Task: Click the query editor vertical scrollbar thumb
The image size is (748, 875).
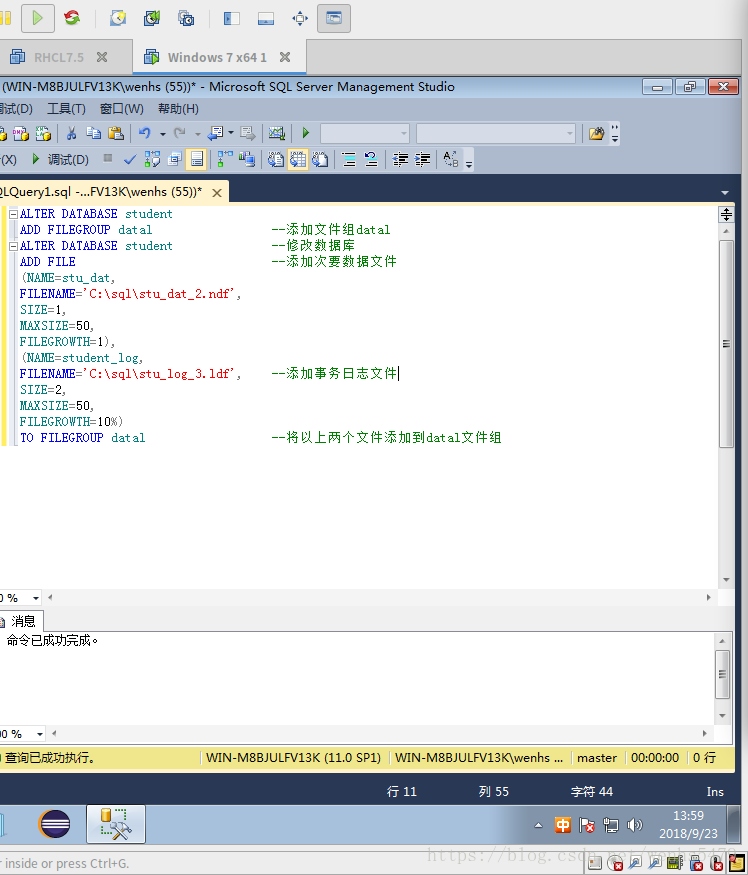Action: pyautogui.click(x=726, y=344)
